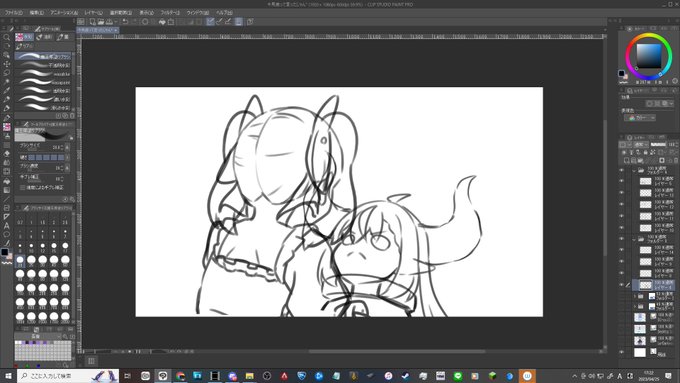This screenshot has height=383, width=680.
Task: Open the Windows Start menu
Action: (x=8, y=376)
